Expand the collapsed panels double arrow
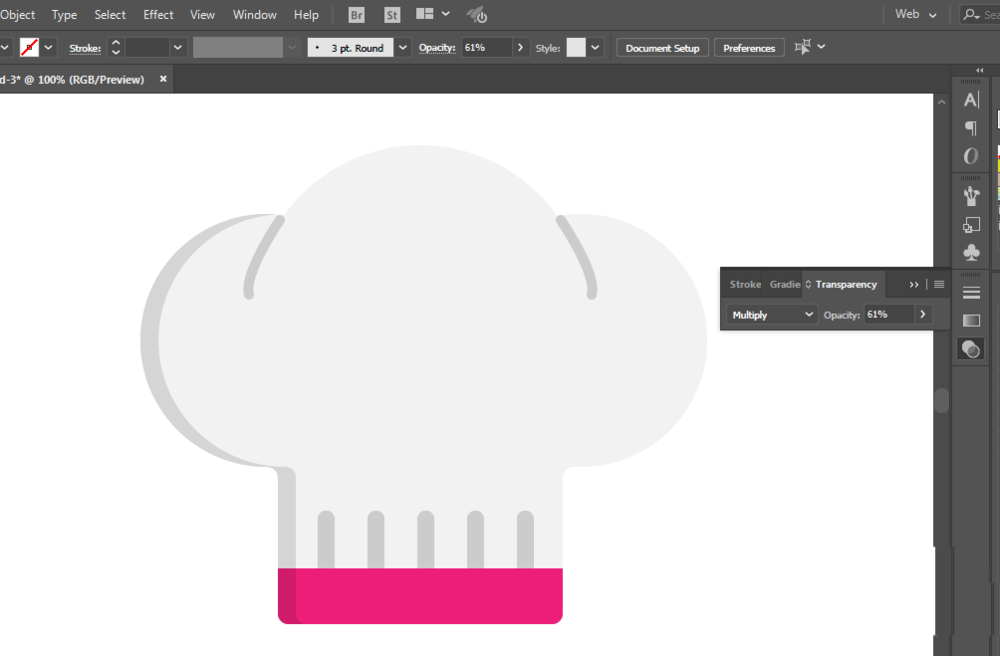The width and height of the screenshot is (1000, 656). coord(980,70)
